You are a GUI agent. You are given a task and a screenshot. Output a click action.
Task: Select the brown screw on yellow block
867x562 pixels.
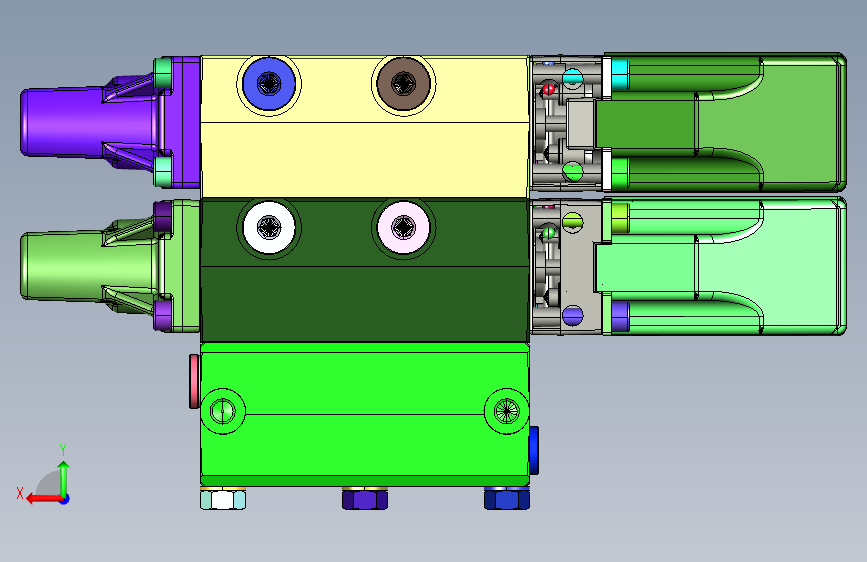click(404, 84)
